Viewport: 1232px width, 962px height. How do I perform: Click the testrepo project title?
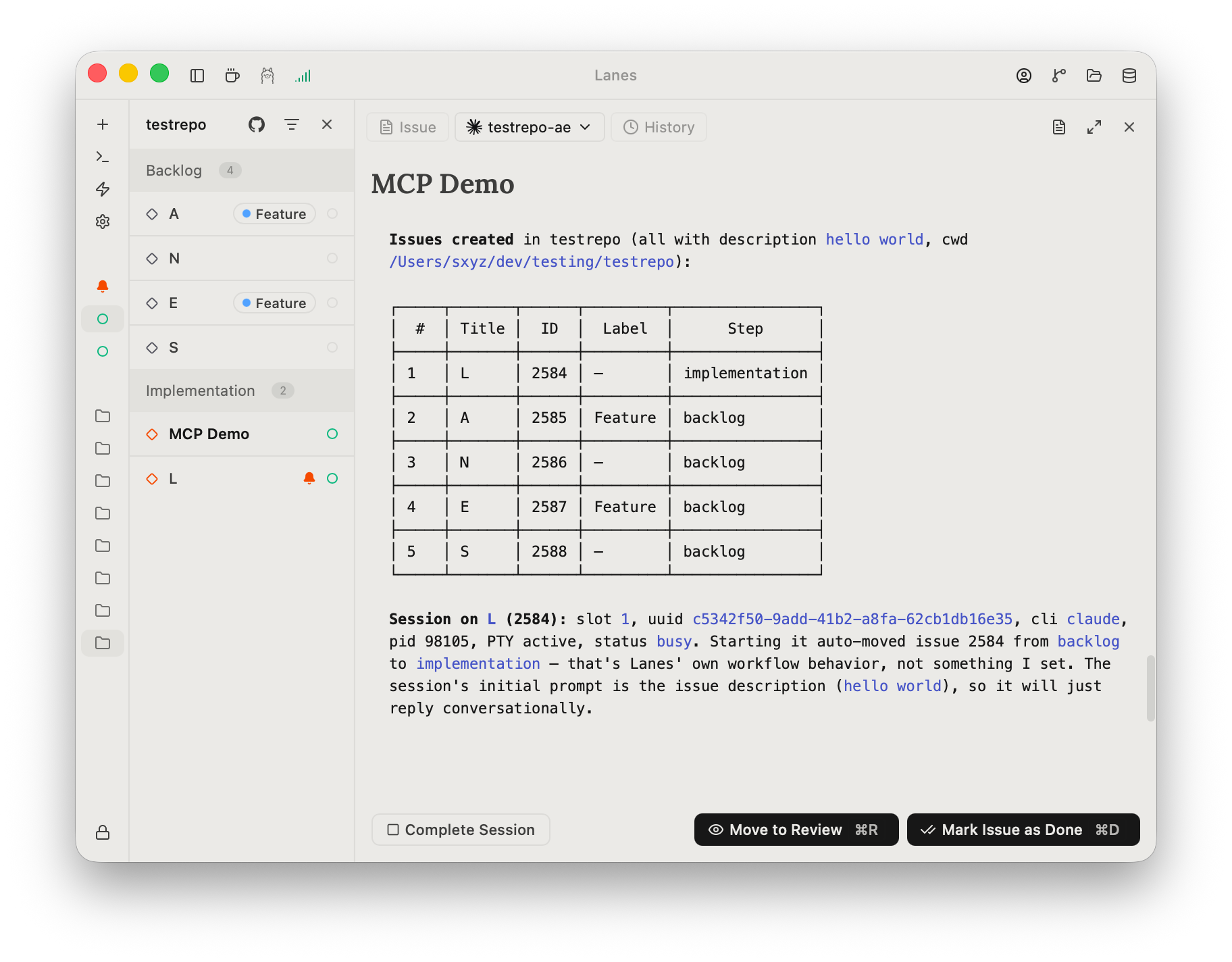[x=176, y=124]
